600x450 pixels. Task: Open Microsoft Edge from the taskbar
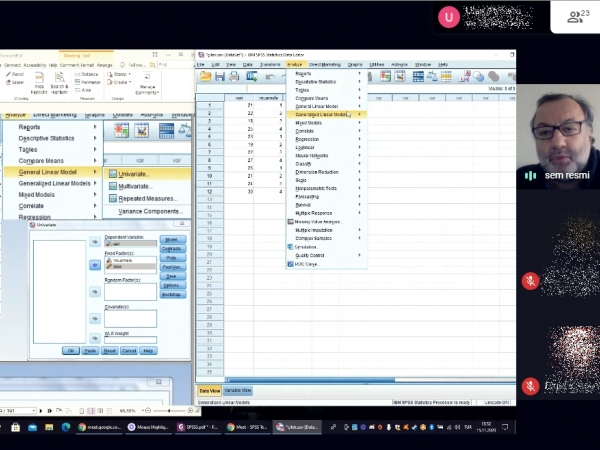point(66,427)
